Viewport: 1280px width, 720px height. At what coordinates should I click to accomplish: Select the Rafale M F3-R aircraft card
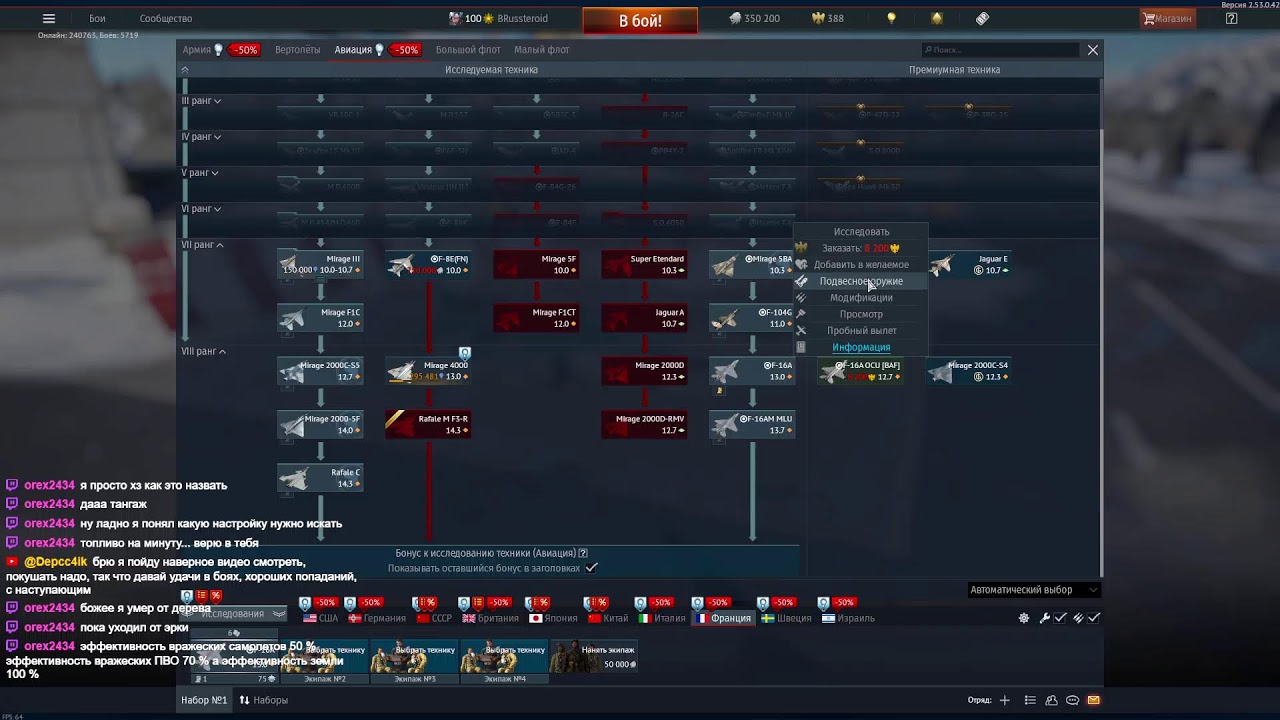(x=428, y=424)
